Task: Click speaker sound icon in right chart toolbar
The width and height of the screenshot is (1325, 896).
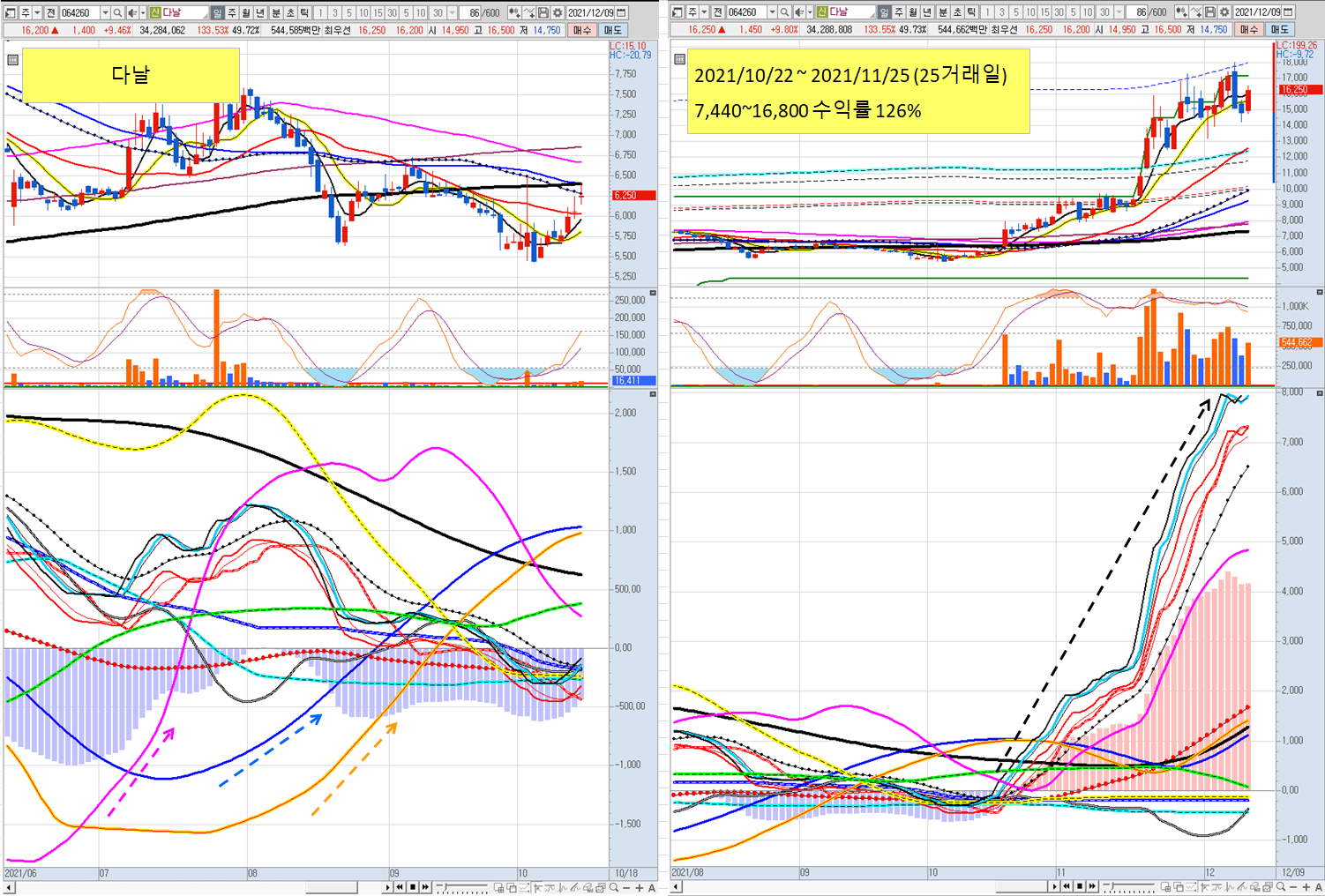Action: tap(798, 12)
